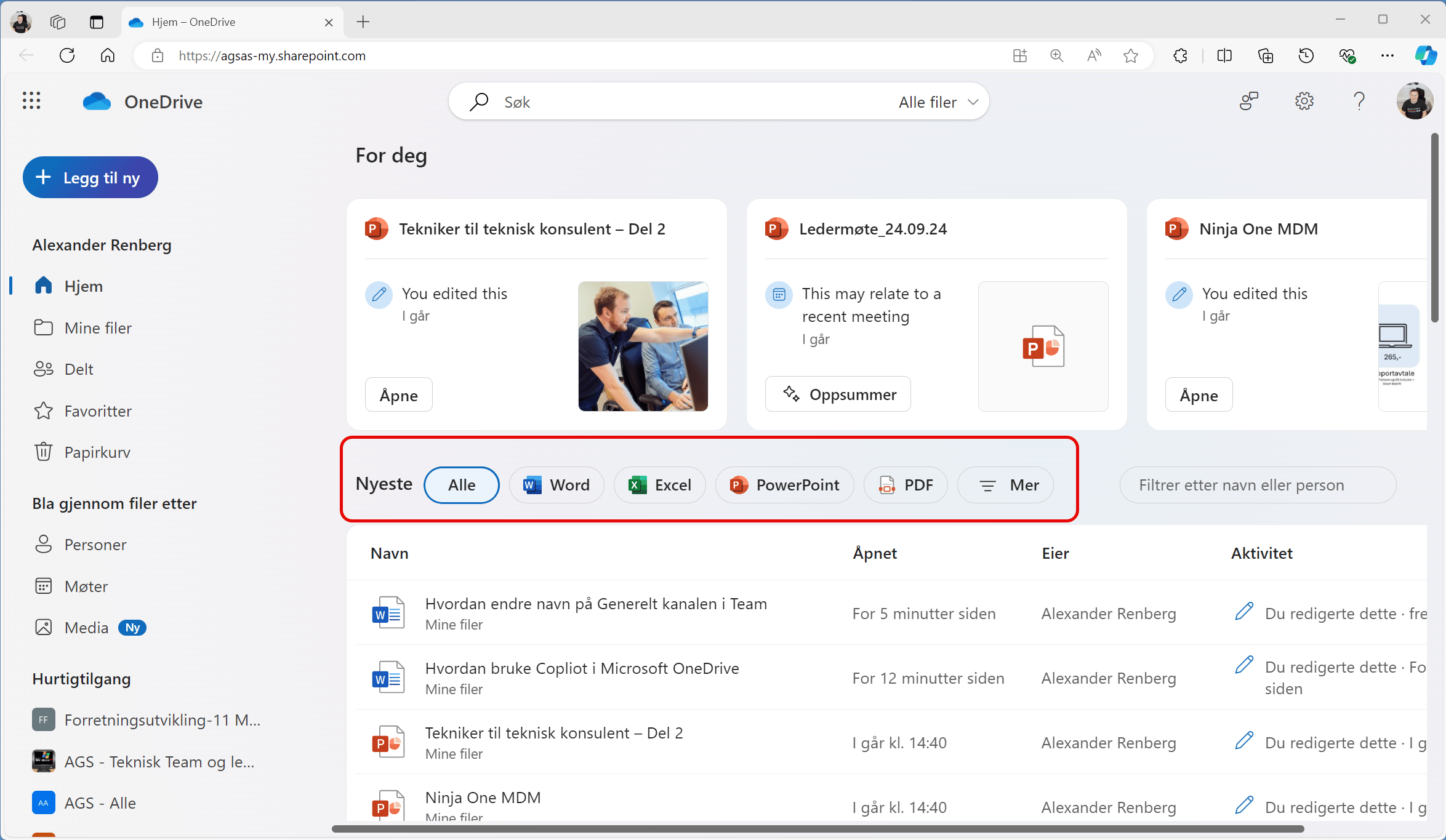
Task: Filter recent files by PDF
Action: point(906,485)
